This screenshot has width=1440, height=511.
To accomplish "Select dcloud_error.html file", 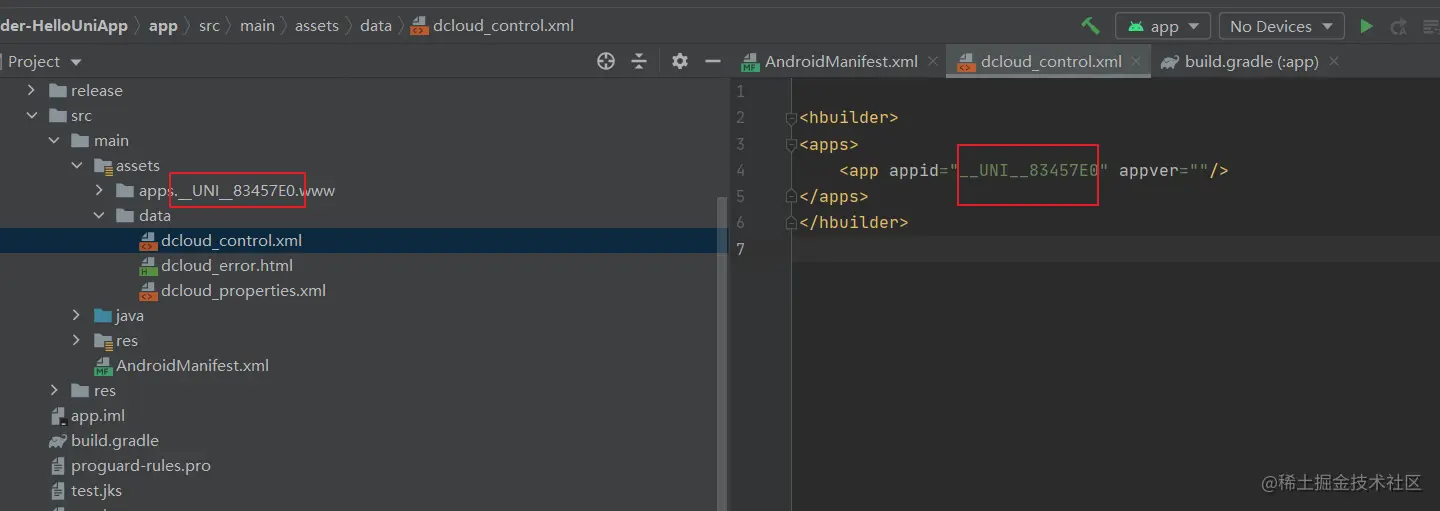I will (227, 265).
